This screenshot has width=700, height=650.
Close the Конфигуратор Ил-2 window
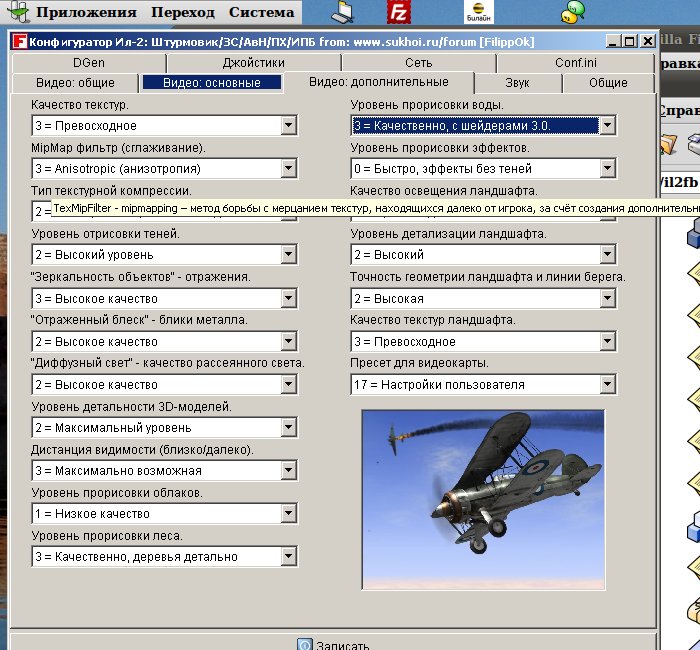tap(647, 42)
